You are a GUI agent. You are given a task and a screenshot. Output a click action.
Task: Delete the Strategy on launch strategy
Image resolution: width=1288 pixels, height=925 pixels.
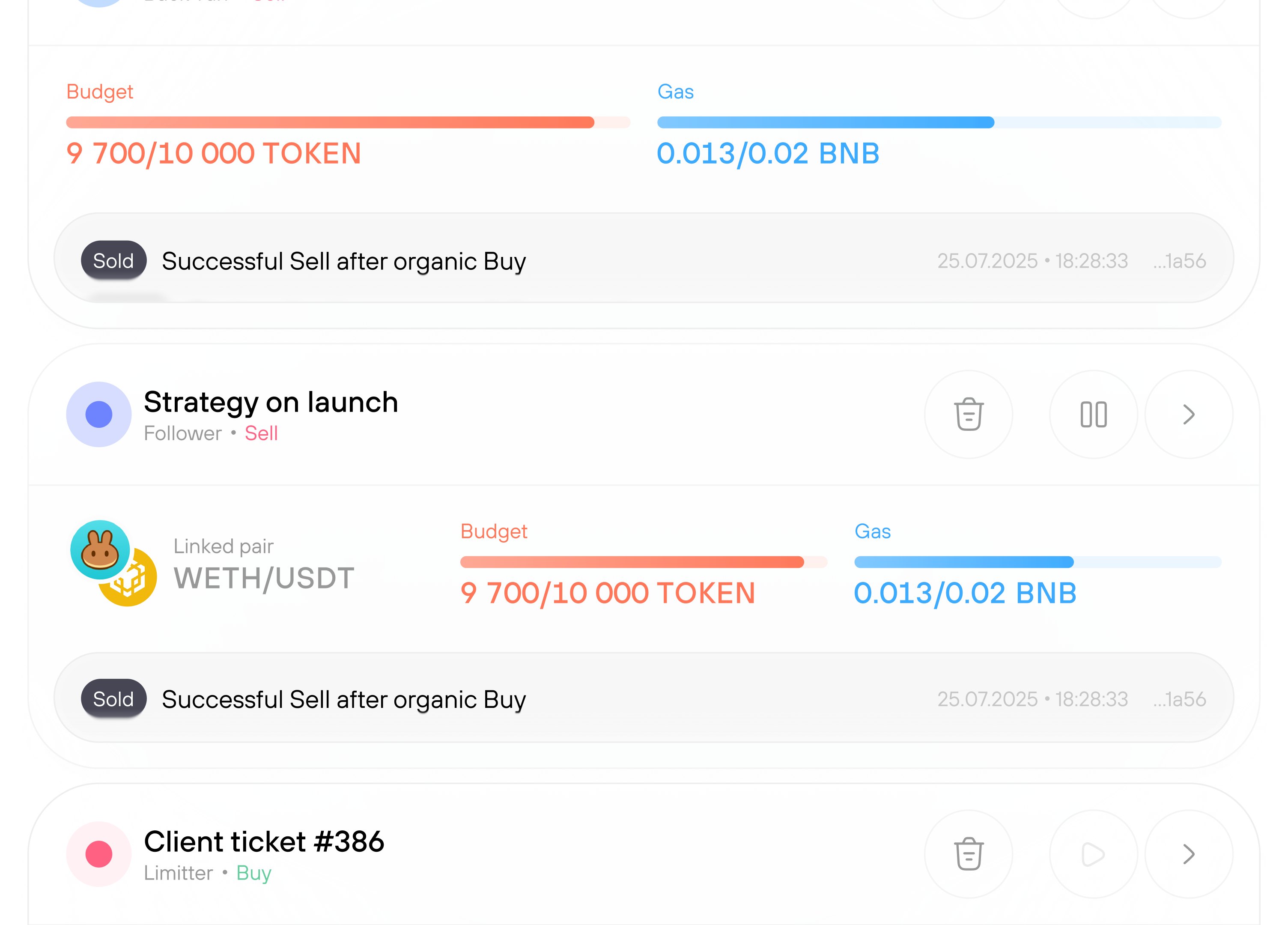[x=968, y=415]
